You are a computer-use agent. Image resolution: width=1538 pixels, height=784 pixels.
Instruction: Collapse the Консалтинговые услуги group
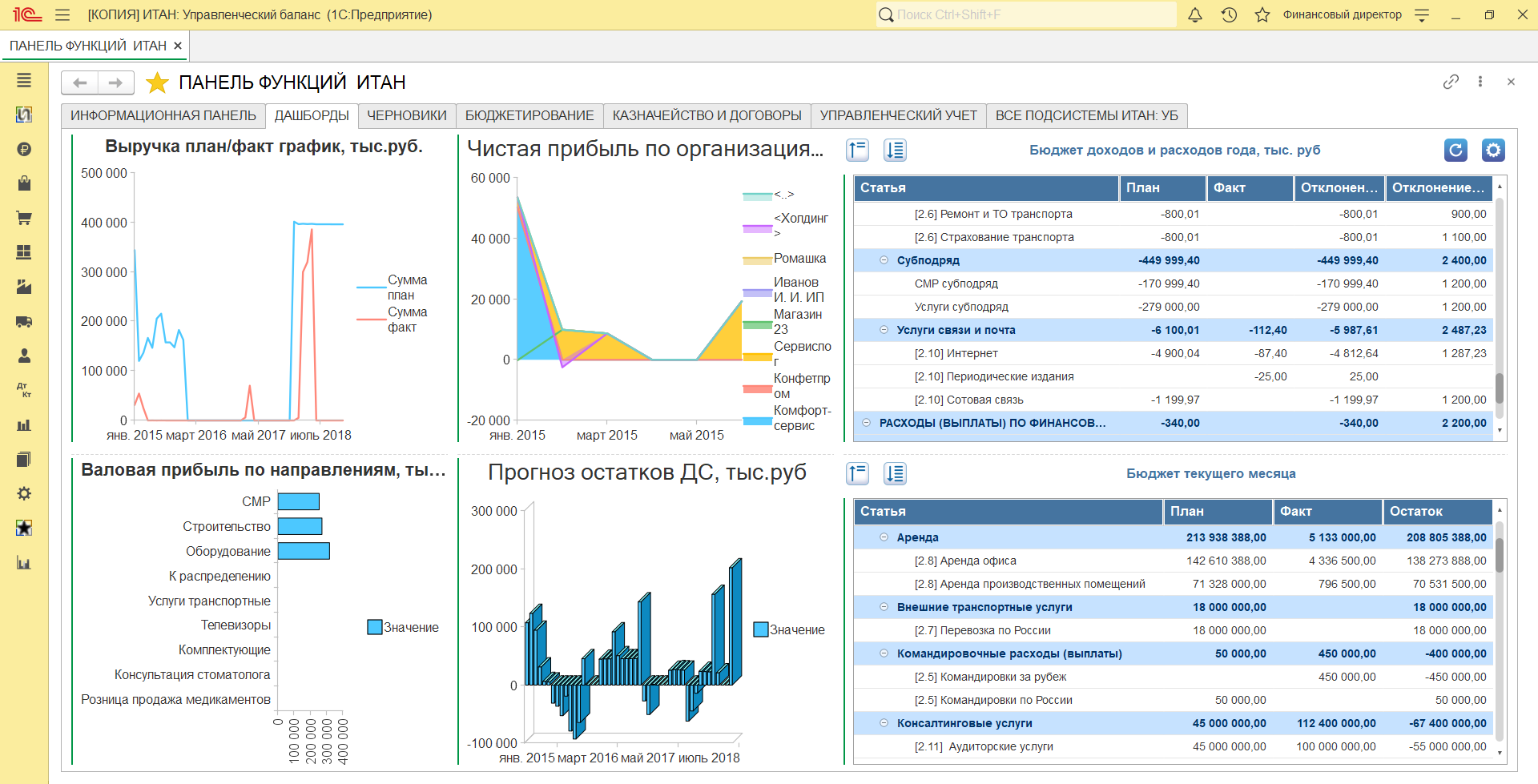[884, 723]
